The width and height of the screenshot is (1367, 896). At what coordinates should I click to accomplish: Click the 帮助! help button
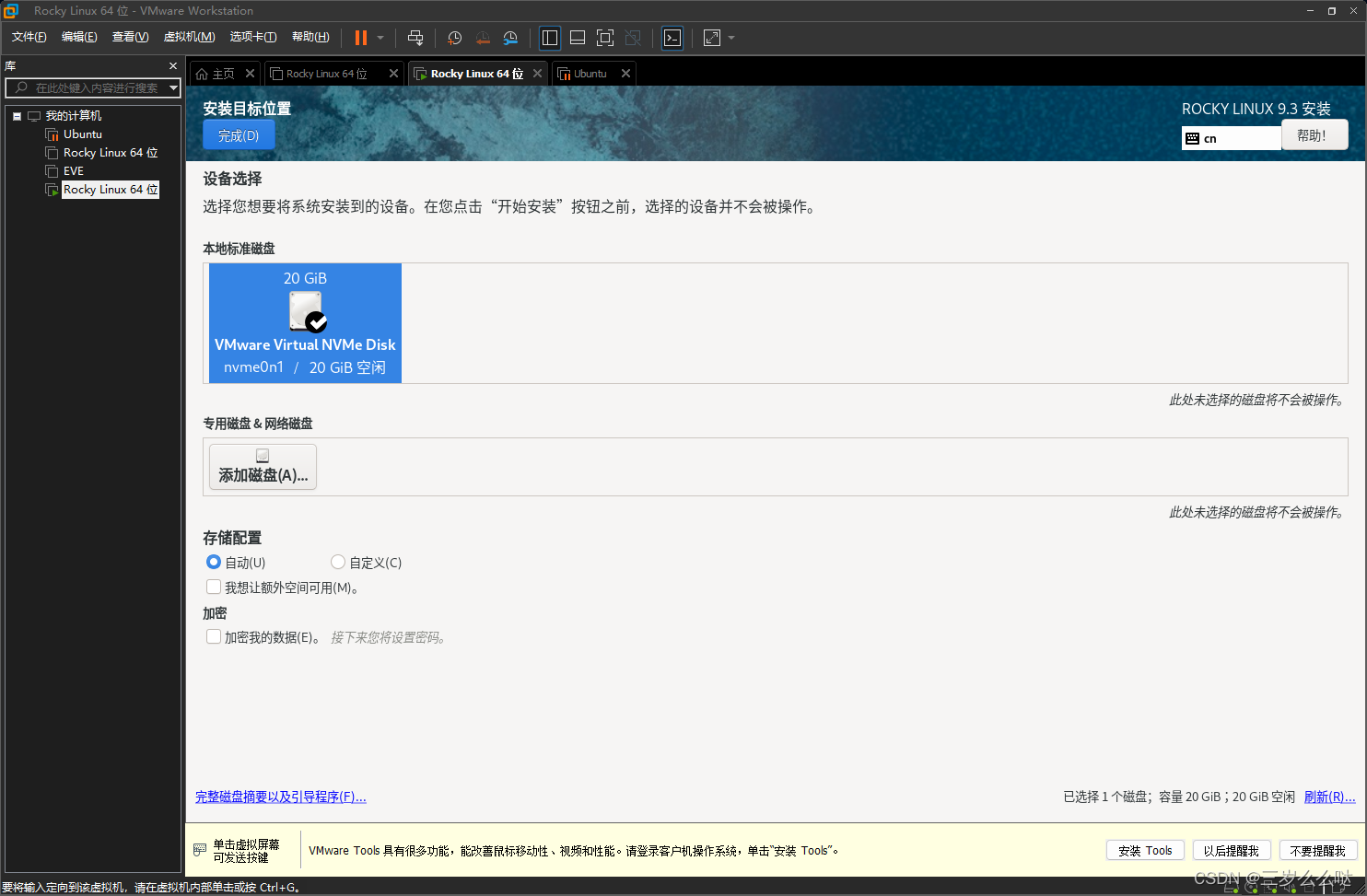click(1314, 135)
